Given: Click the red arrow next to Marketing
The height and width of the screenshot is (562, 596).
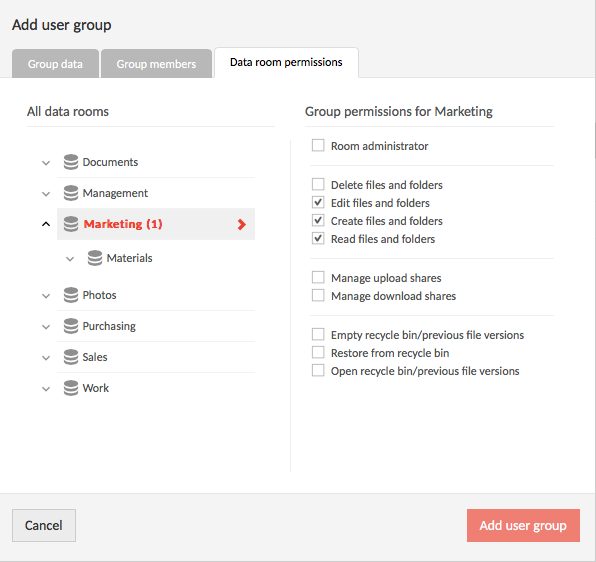Looking at the screenshot, I should tap(241, 224).
